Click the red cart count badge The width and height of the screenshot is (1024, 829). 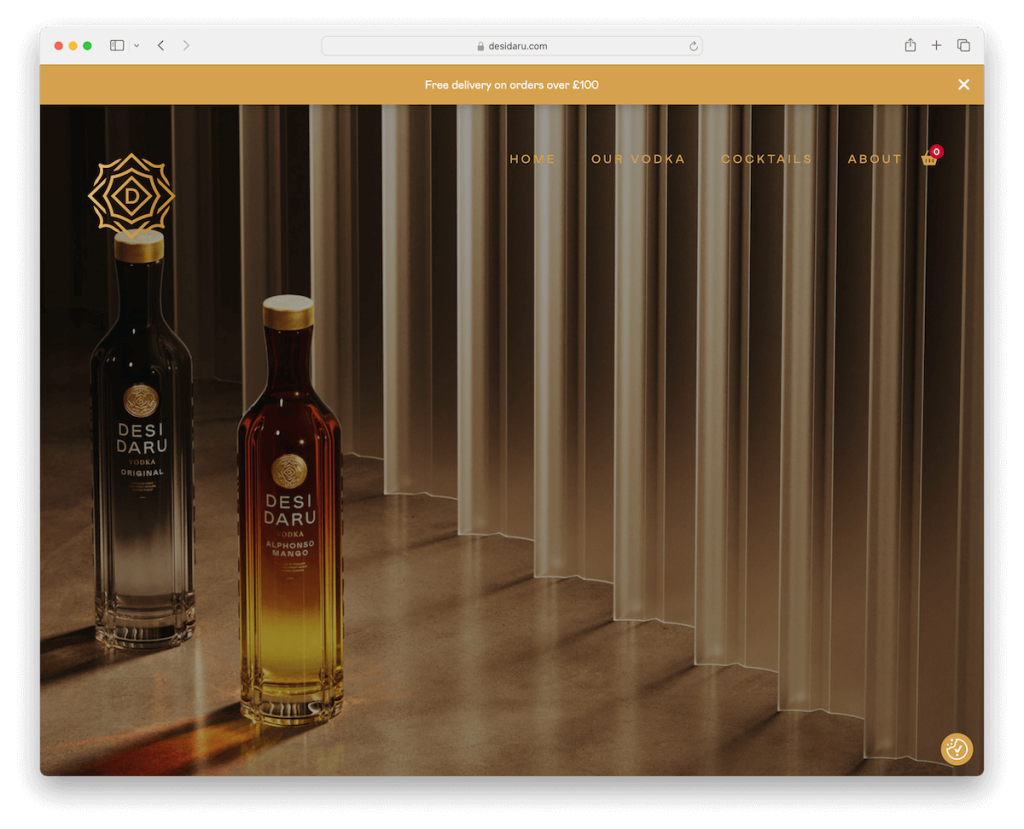point(936,152)
